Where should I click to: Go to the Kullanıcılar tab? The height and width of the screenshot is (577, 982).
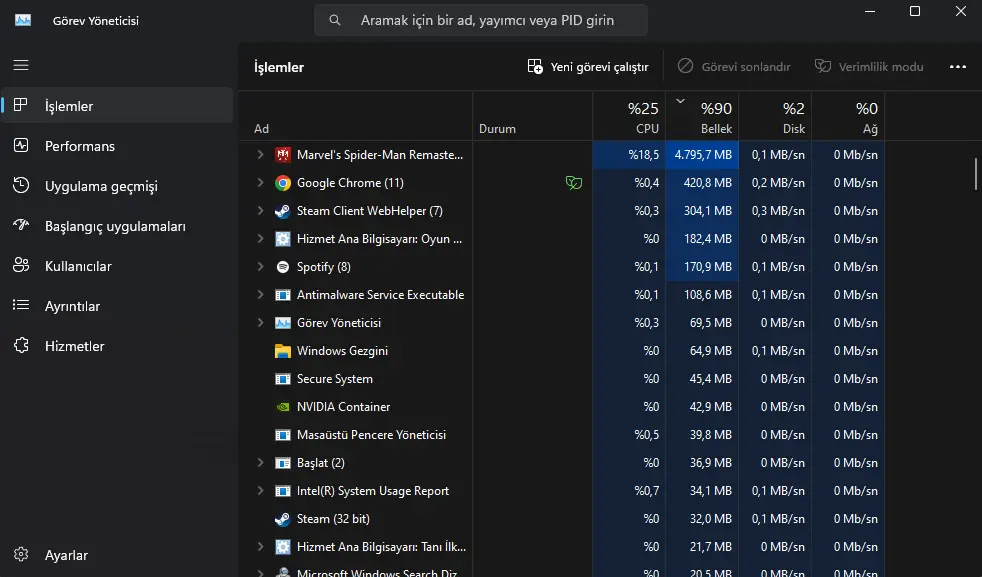click(118, 266)
